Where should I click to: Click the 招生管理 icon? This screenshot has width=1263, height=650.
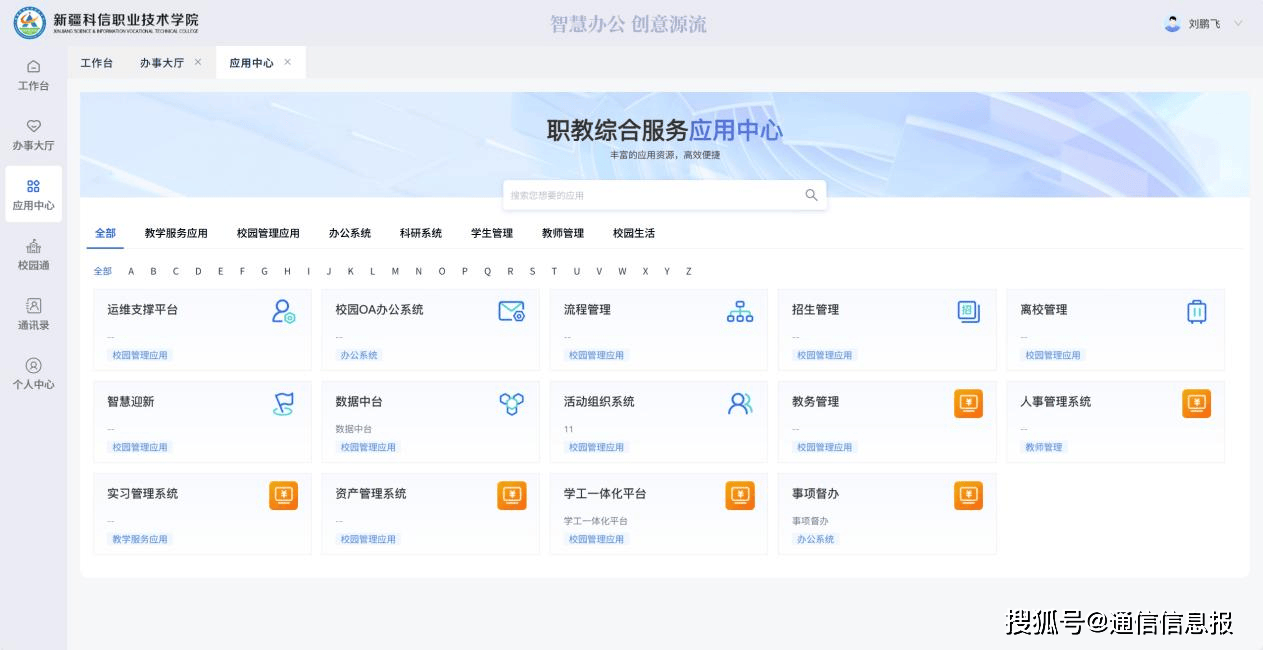[968, 311]
